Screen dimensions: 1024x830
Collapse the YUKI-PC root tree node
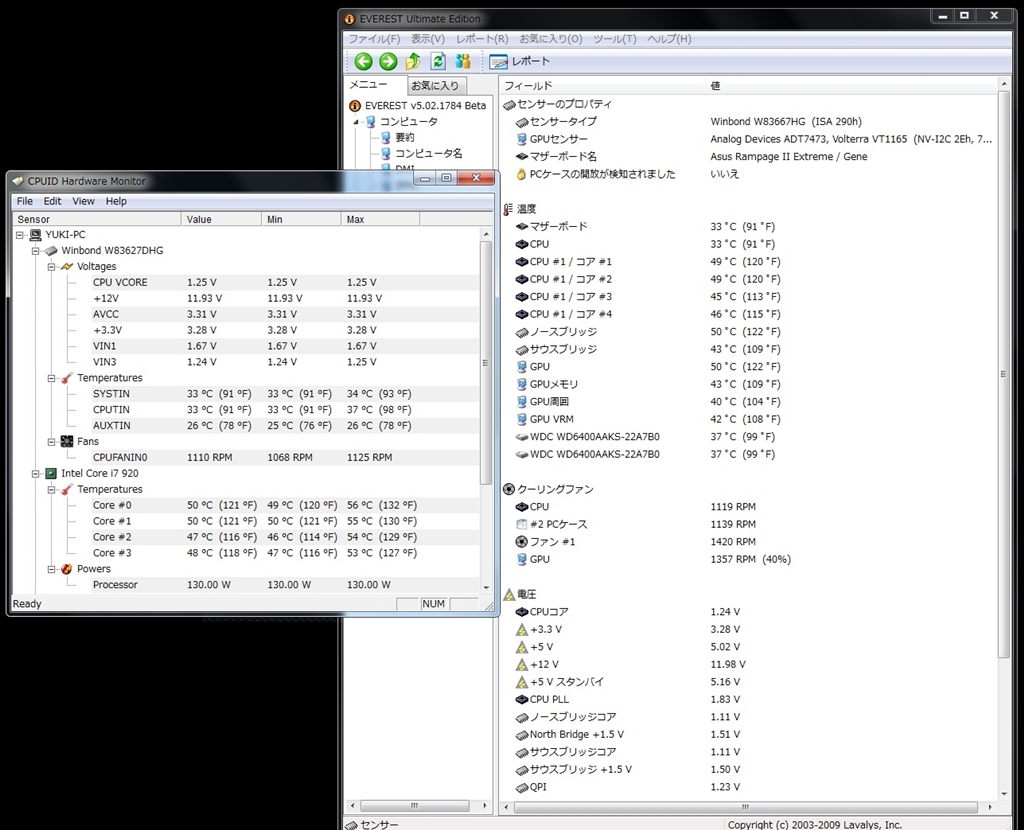pos(21,234)
